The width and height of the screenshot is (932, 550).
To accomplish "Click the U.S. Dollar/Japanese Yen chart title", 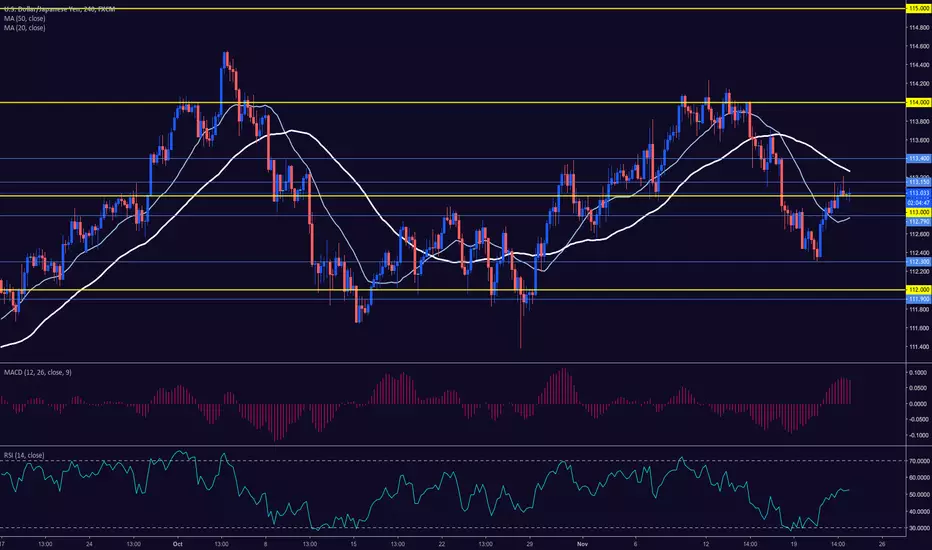I will 59,10.
